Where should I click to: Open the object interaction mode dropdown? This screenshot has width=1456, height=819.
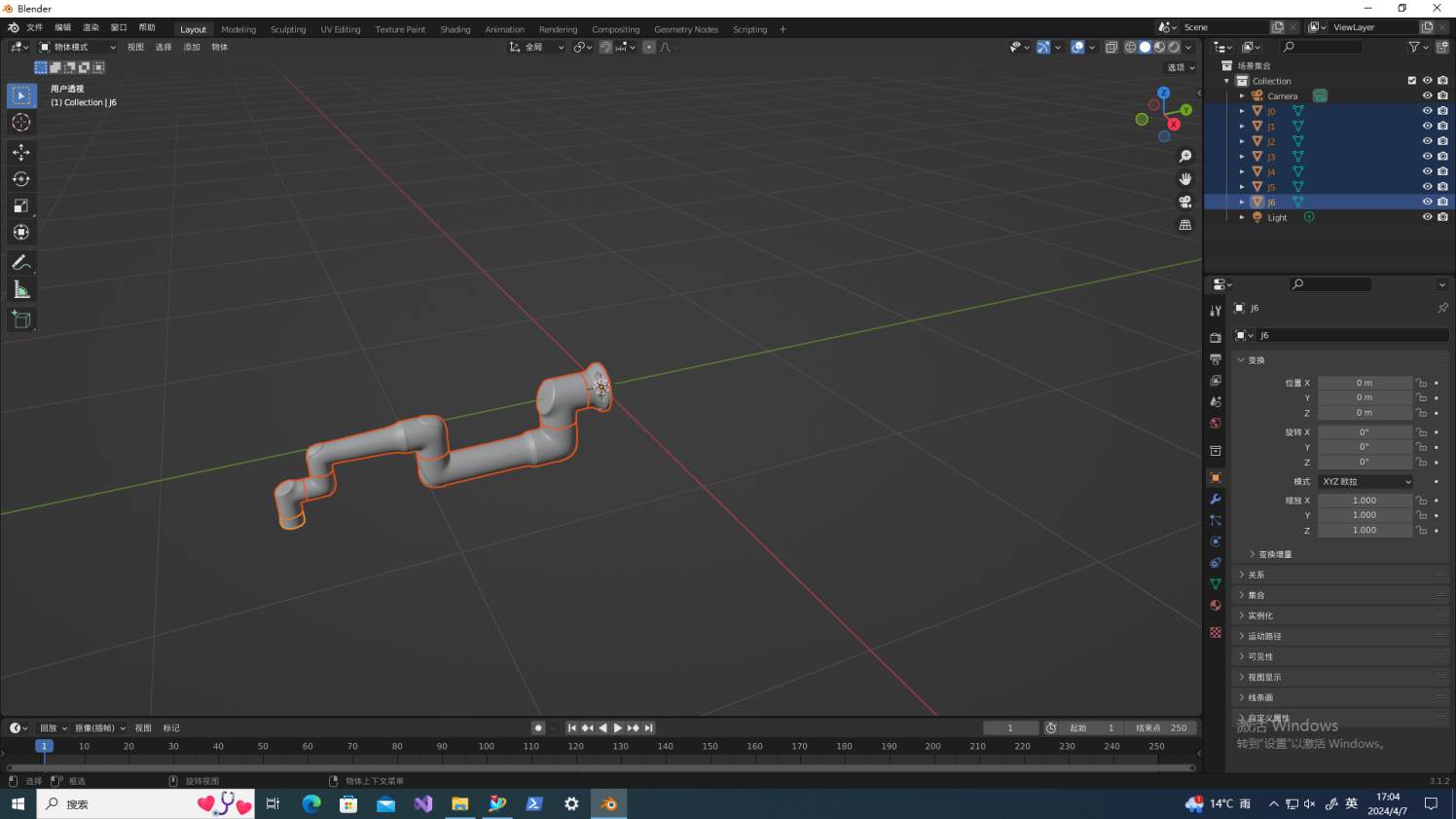78,47
